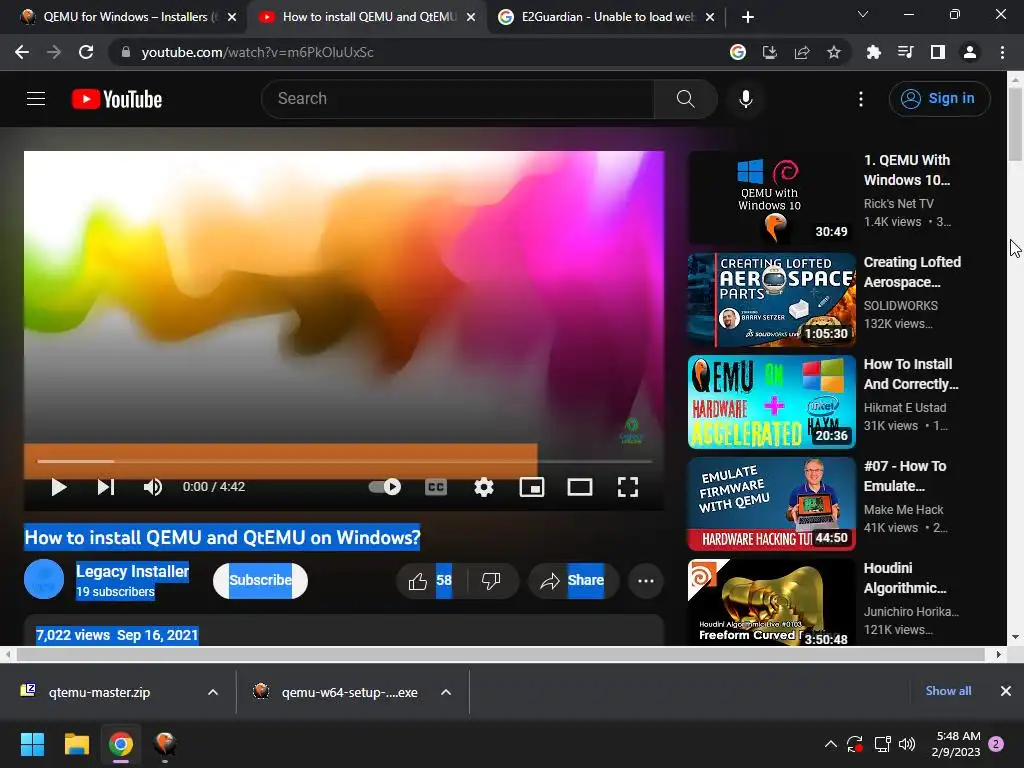
Task: Open a new browser tab
Action: point(748,17)
